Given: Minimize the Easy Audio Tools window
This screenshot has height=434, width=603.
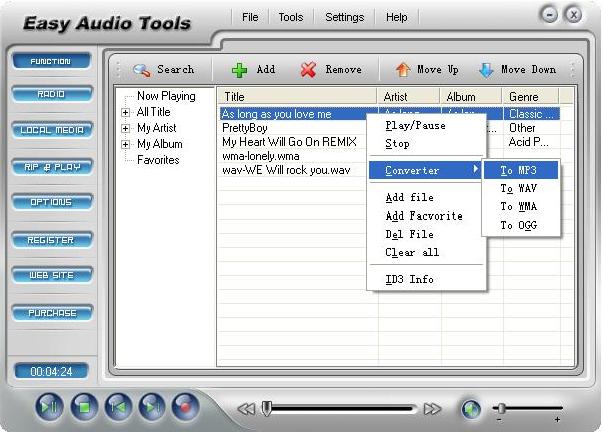Looking at the screenshot, I should tap(549, 15).
